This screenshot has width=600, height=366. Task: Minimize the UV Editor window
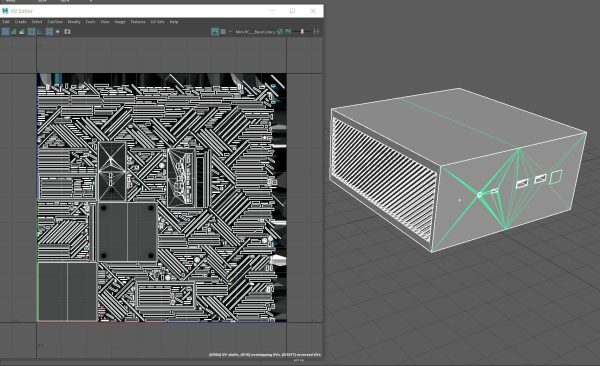click(x=272, y=11)
